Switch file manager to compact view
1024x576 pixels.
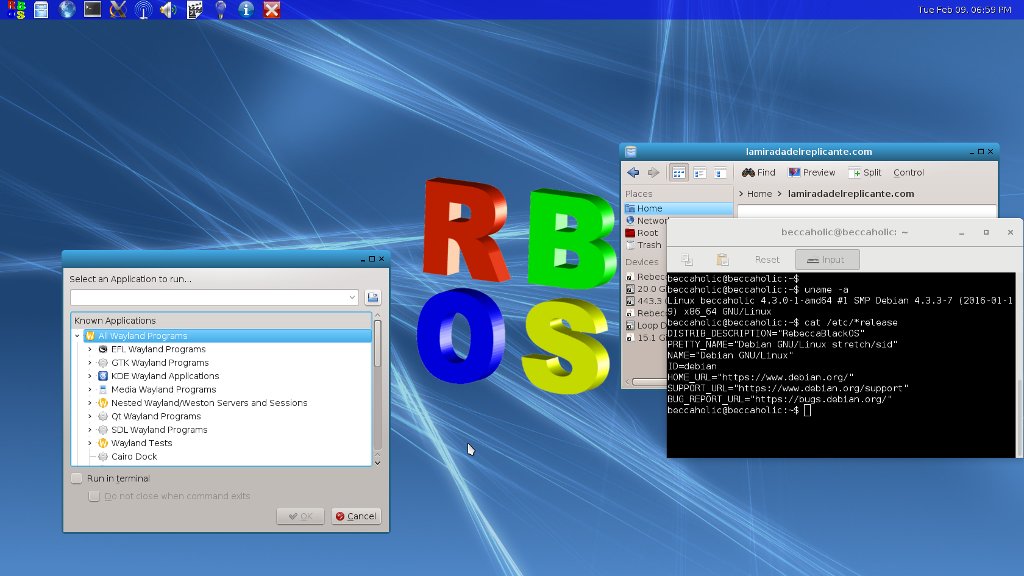tap(699, 172)
